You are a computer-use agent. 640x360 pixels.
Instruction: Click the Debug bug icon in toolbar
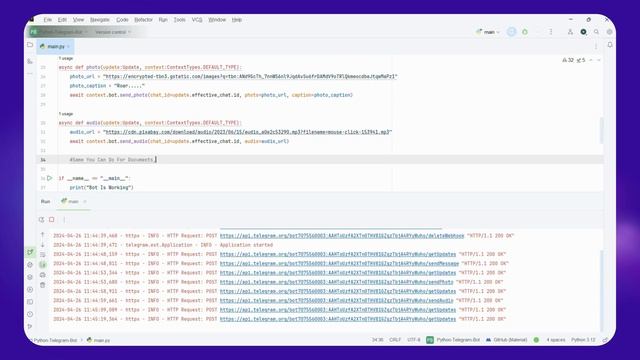pos(525,32)
